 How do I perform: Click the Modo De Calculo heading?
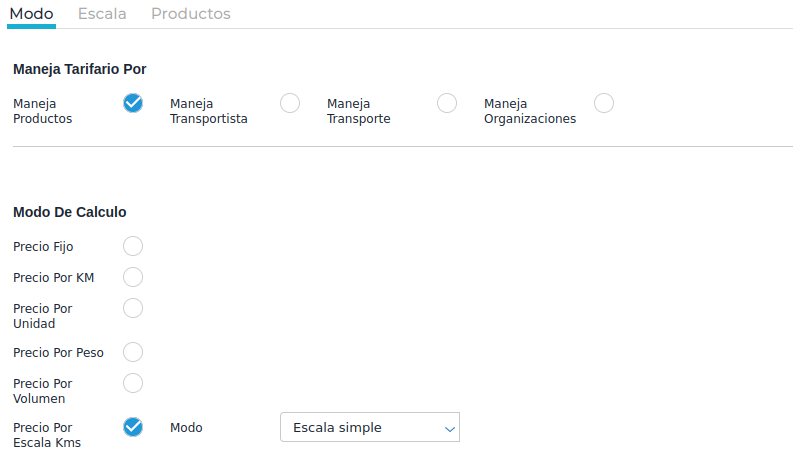[x=69, y=212]
